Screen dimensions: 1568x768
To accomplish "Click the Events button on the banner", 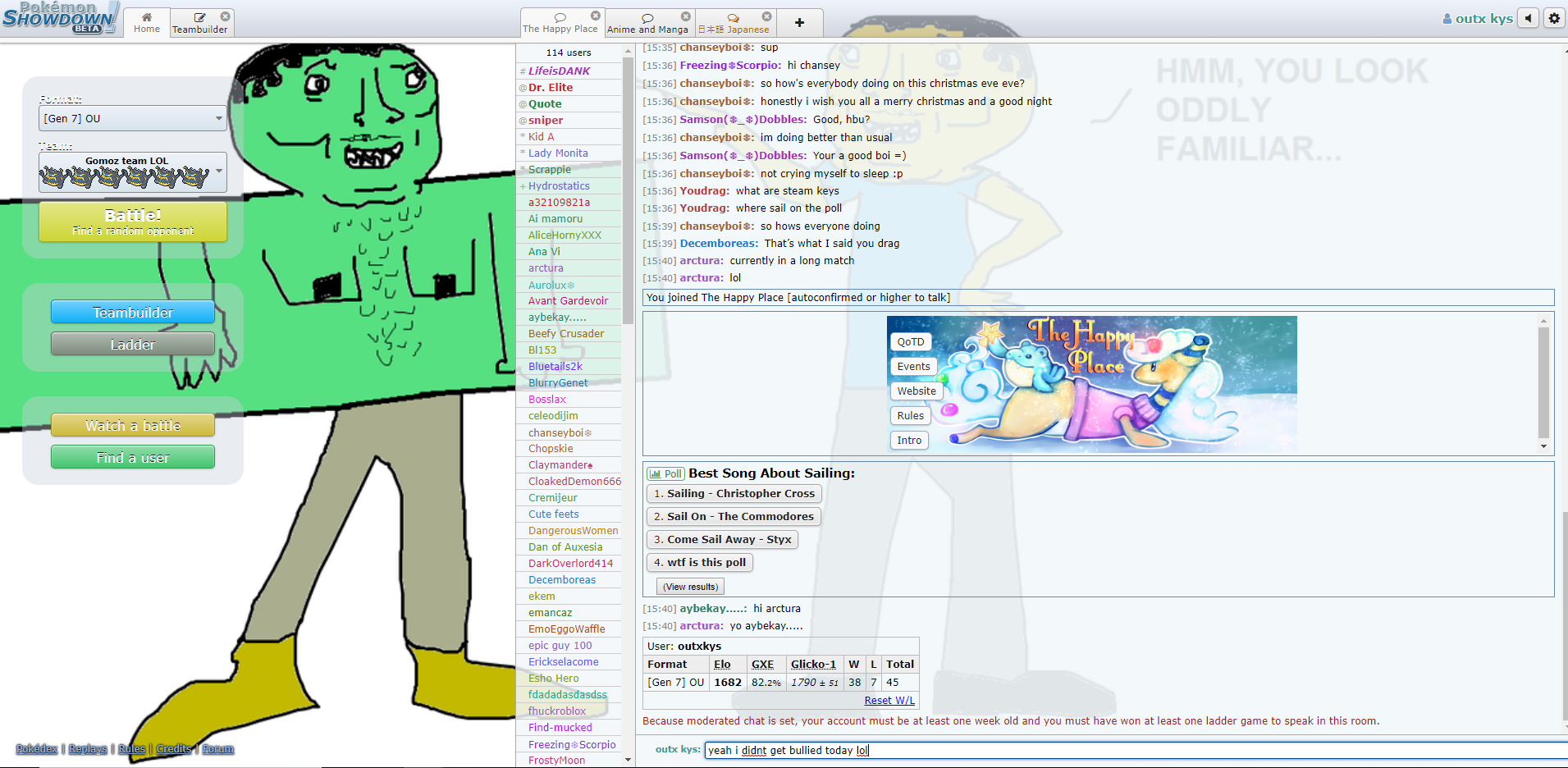I will (x=914, y=366).
